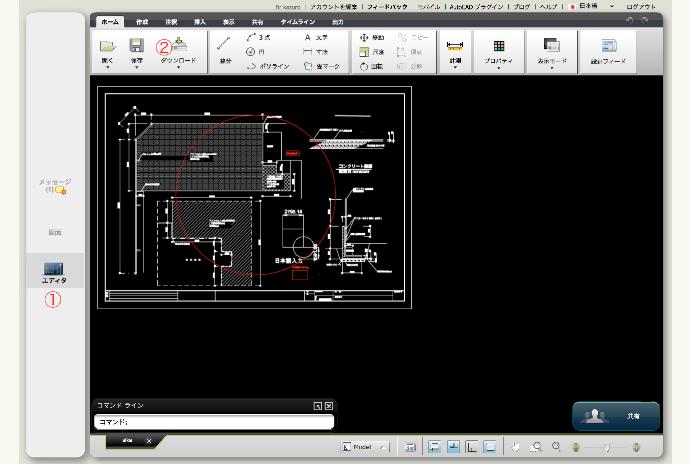Expand the ダウンロード dropdown arrow
The width and height of the screenshot is (690, 464).
[x=178, y=68]
